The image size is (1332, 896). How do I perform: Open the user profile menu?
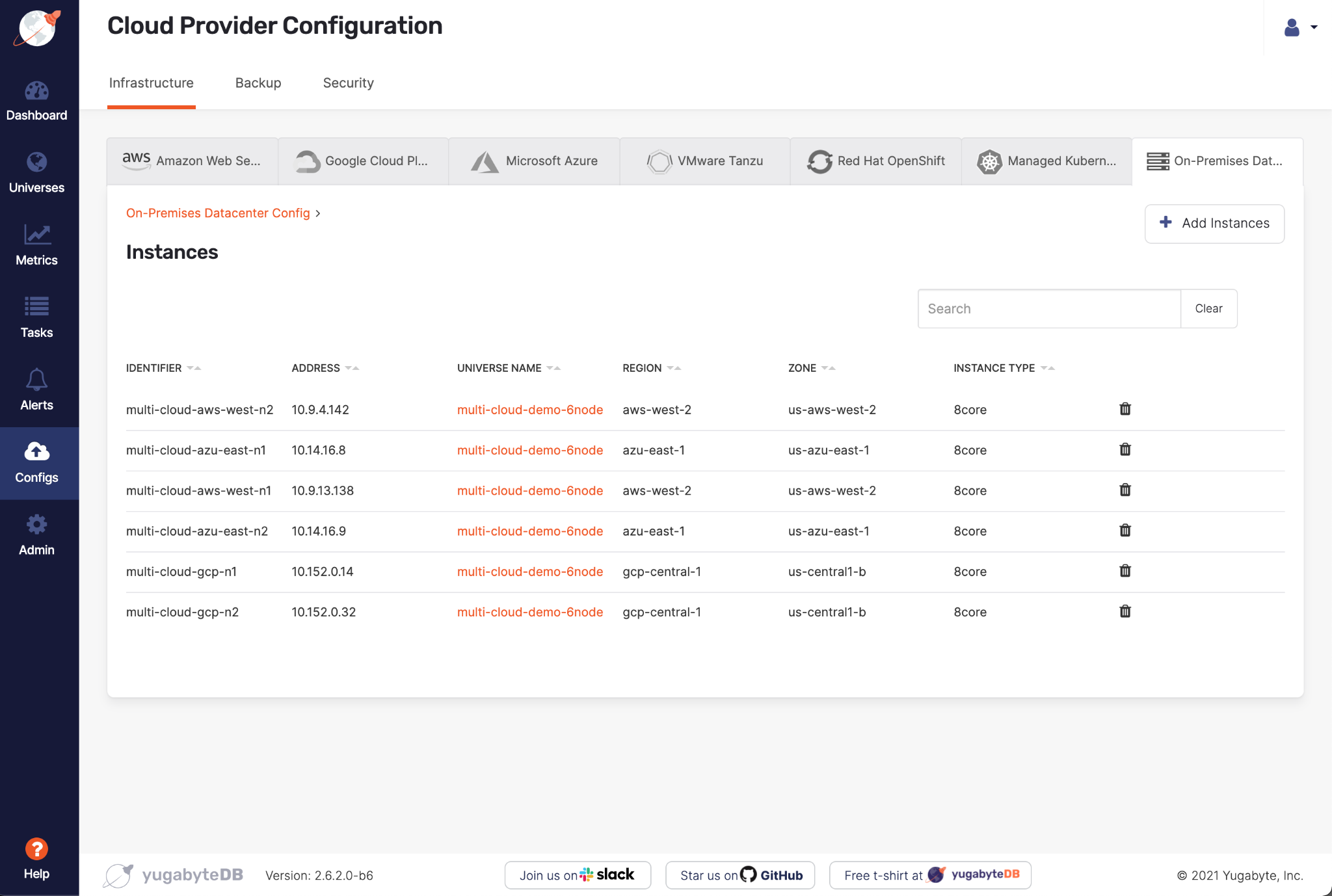click(x=1300, y=27)
